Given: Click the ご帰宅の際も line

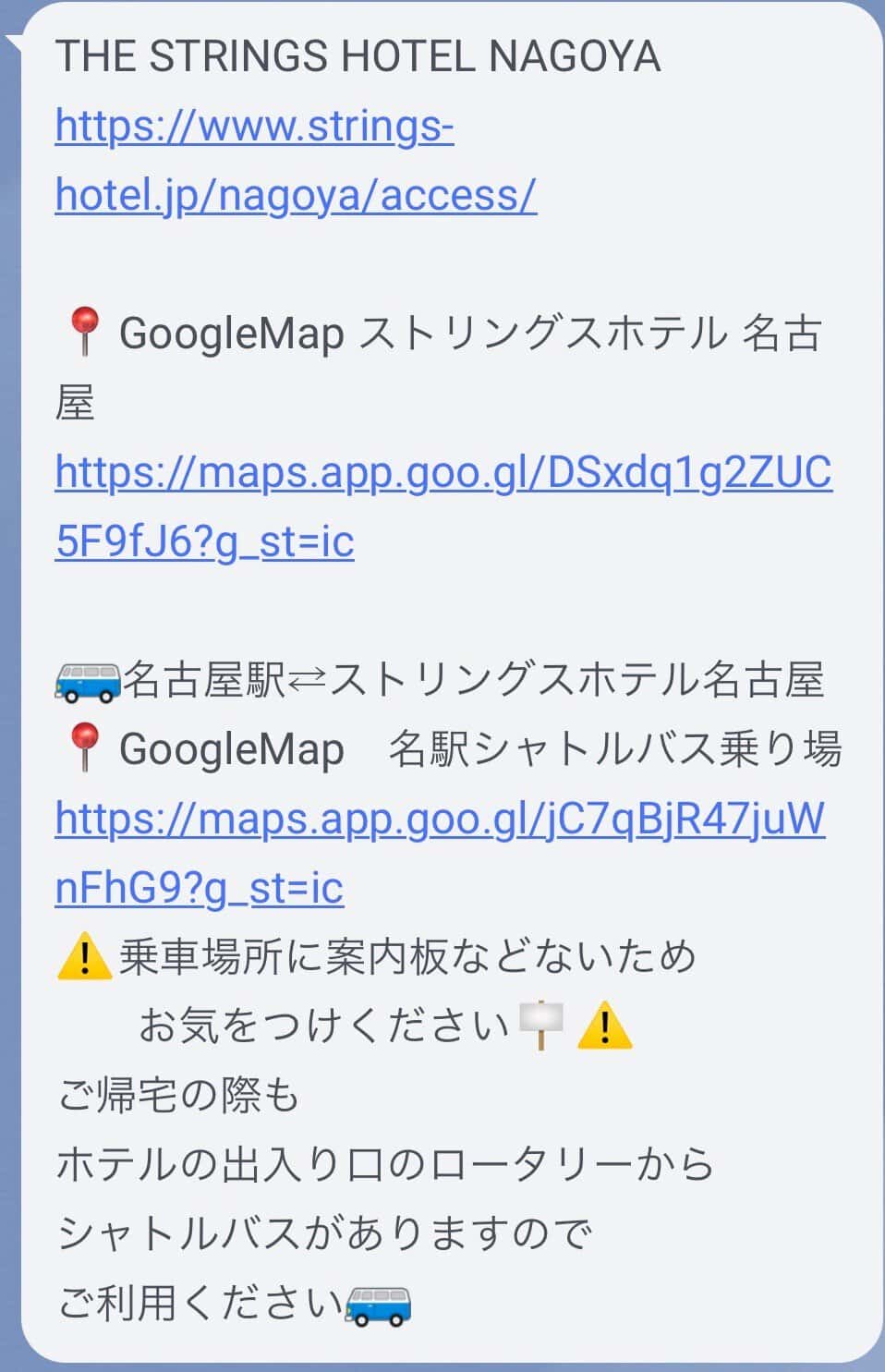Looking at the screenshot, I should point(179,1096).
